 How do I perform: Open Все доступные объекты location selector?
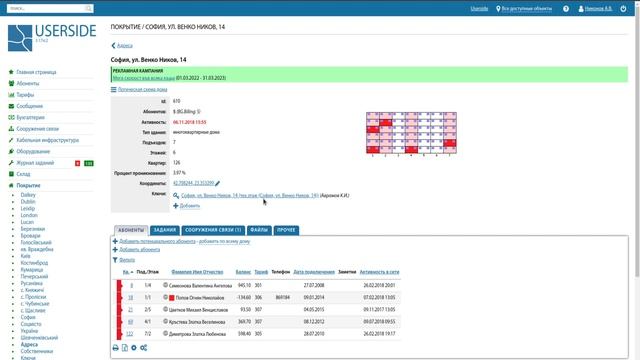[527, 9]
